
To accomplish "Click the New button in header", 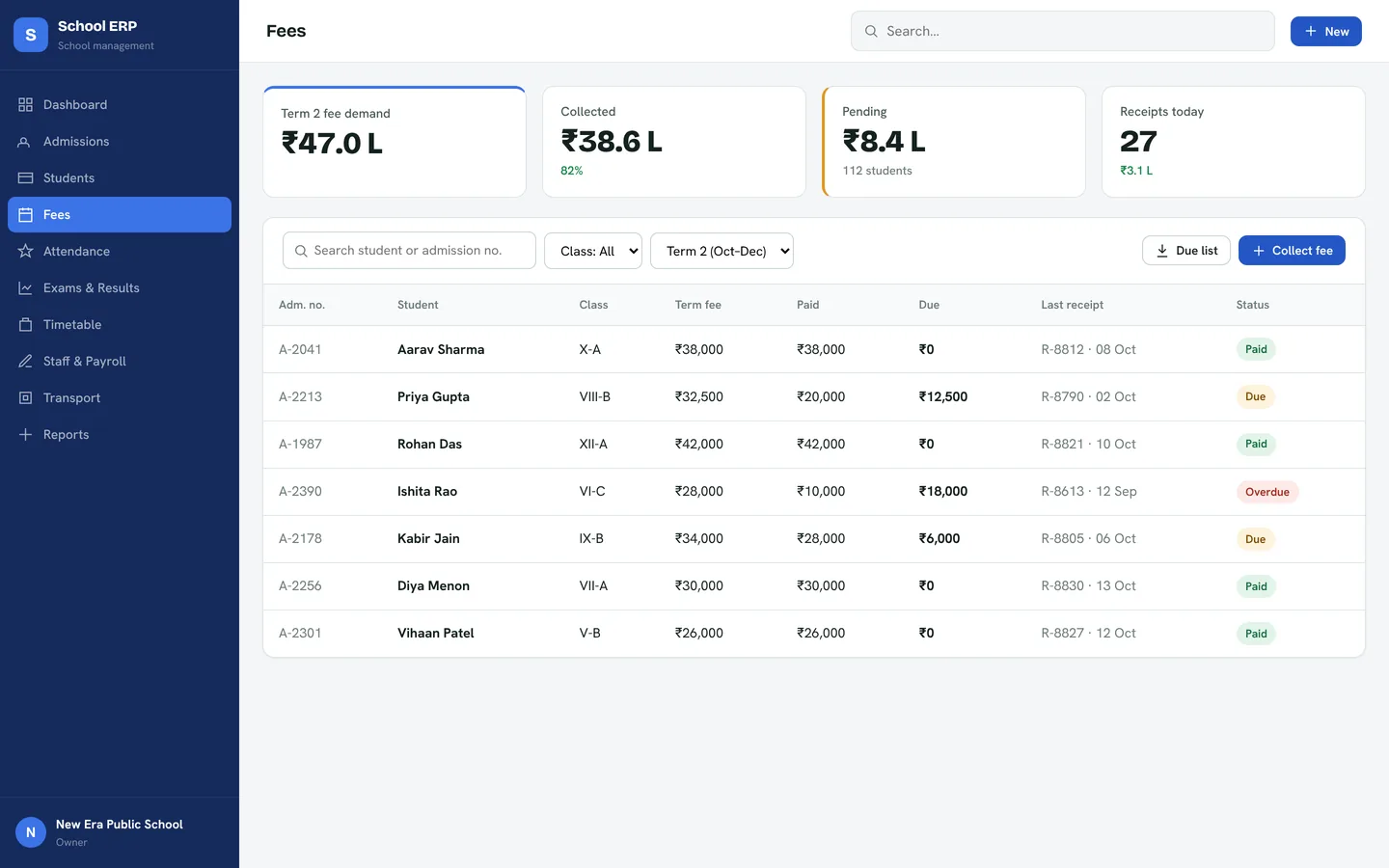I will 1326,32.
